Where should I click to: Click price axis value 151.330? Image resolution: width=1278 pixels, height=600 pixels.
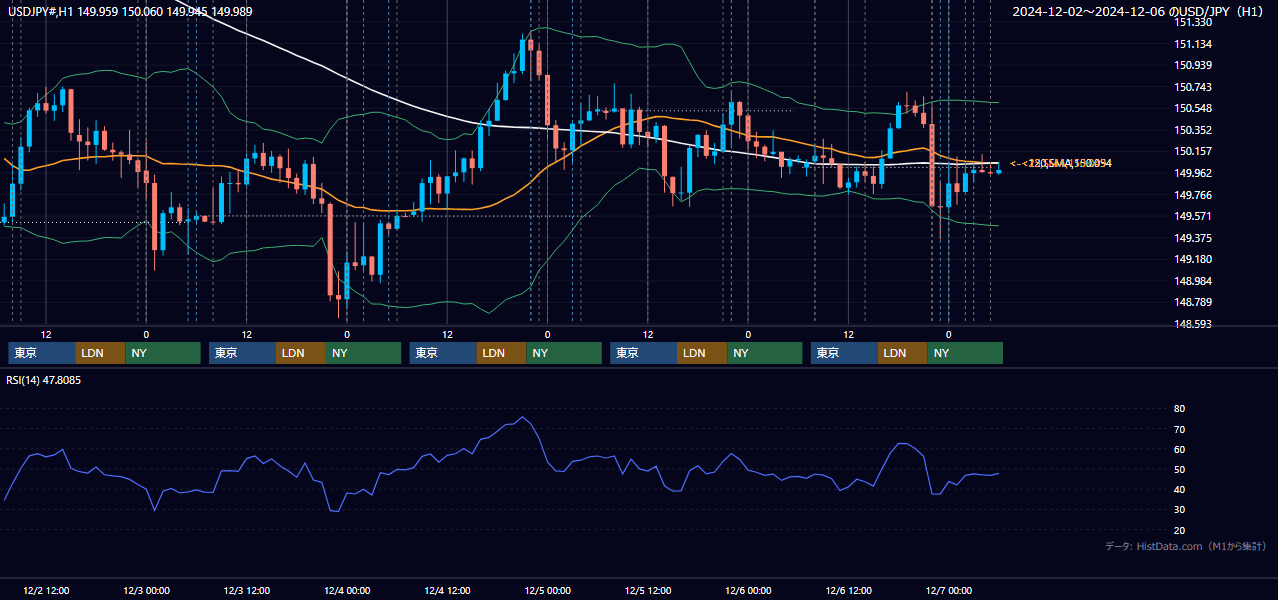[x=1193, y=23]
